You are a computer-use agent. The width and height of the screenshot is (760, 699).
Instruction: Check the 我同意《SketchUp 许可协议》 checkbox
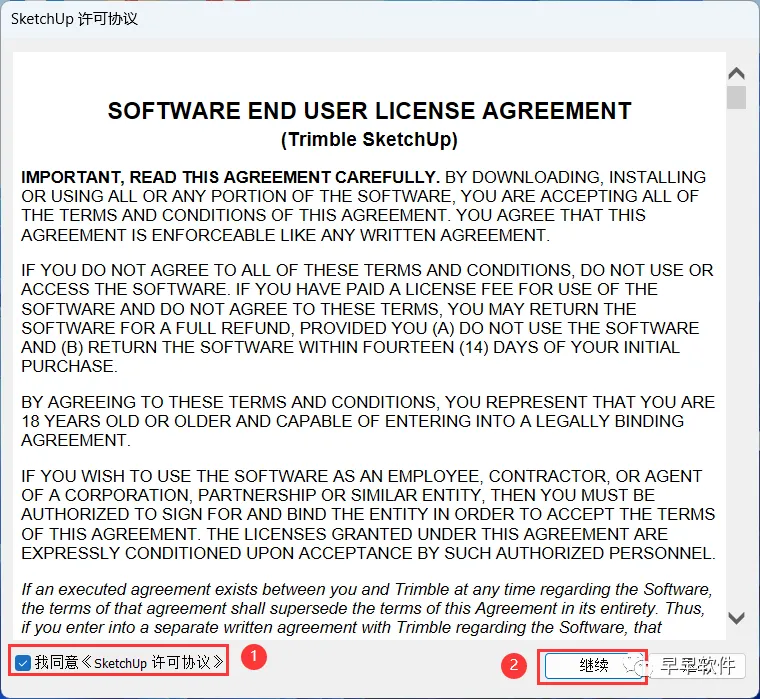(23, 662)
